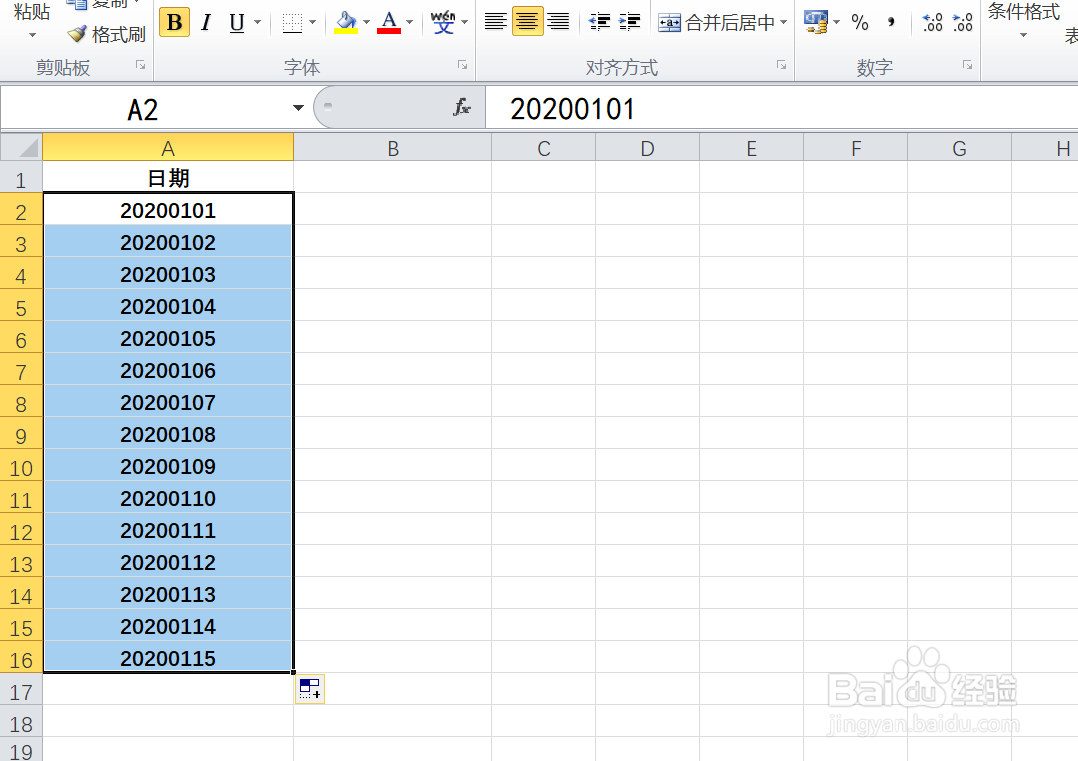Click the select all corner button
1078x761 pixels.
(x=21, y=147)
